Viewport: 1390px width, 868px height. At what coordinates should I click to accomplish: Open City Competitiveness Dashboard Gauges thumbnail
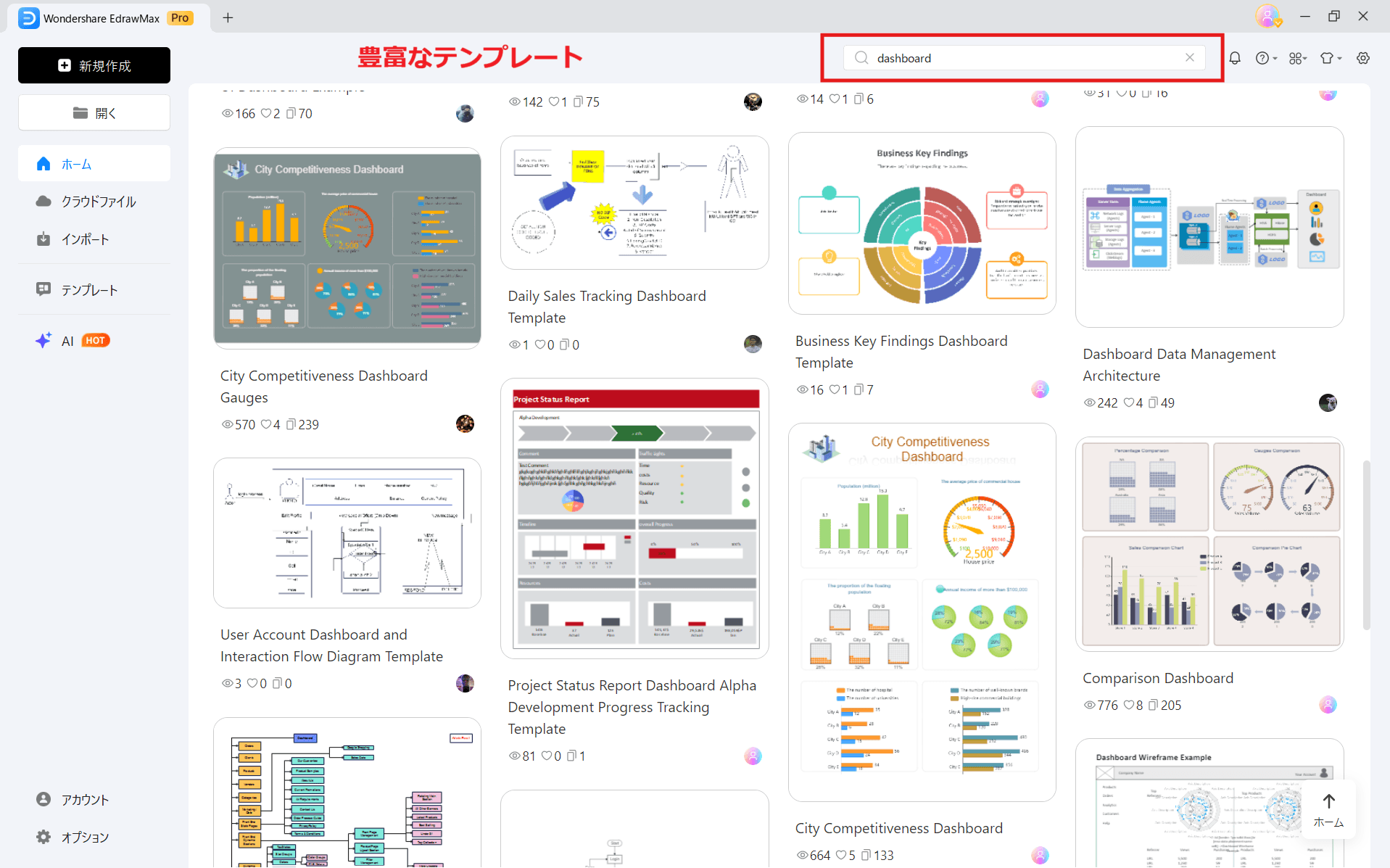pyautogui.click(x=347, y=248)
